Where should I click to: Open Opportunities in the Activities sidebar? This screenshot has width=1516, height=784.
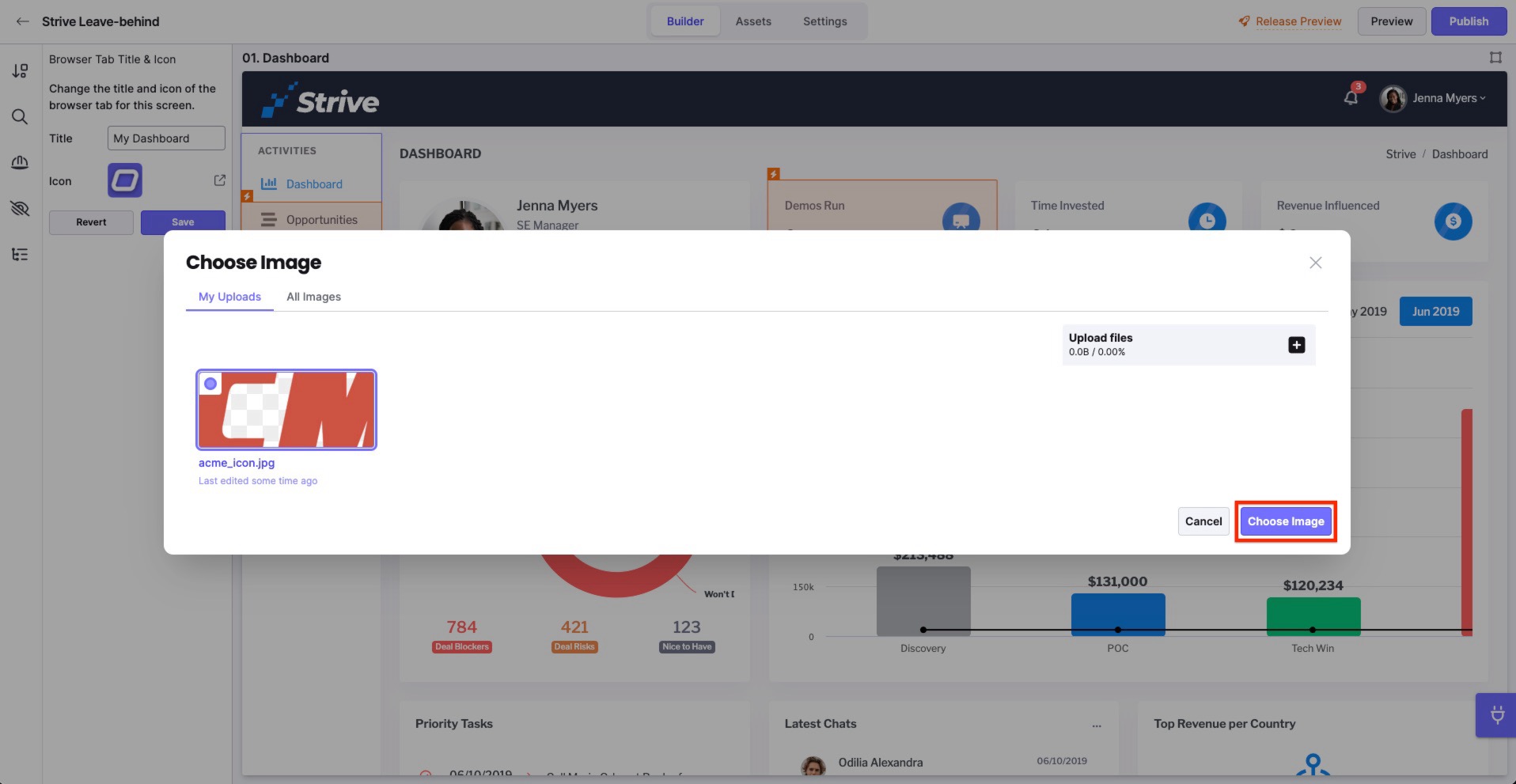tap(321, 220)
